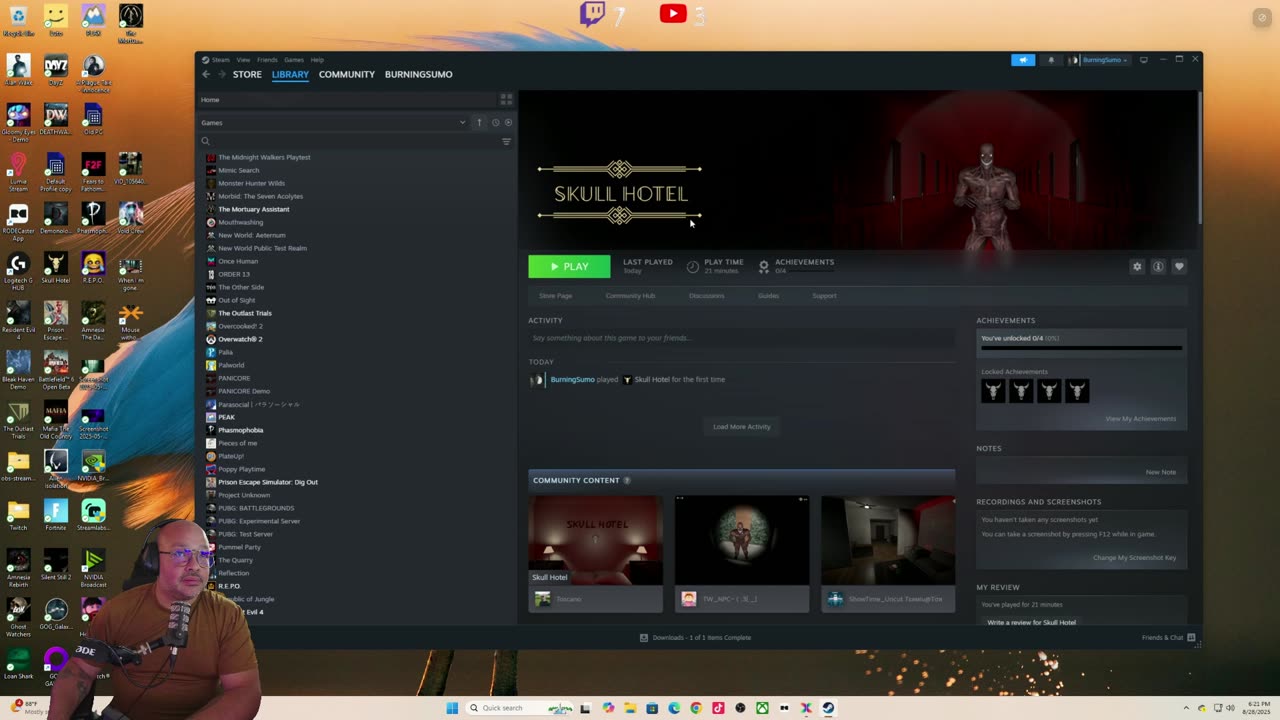Open the Games menu
Viewport: 1280px width, 720px height.
294,60
